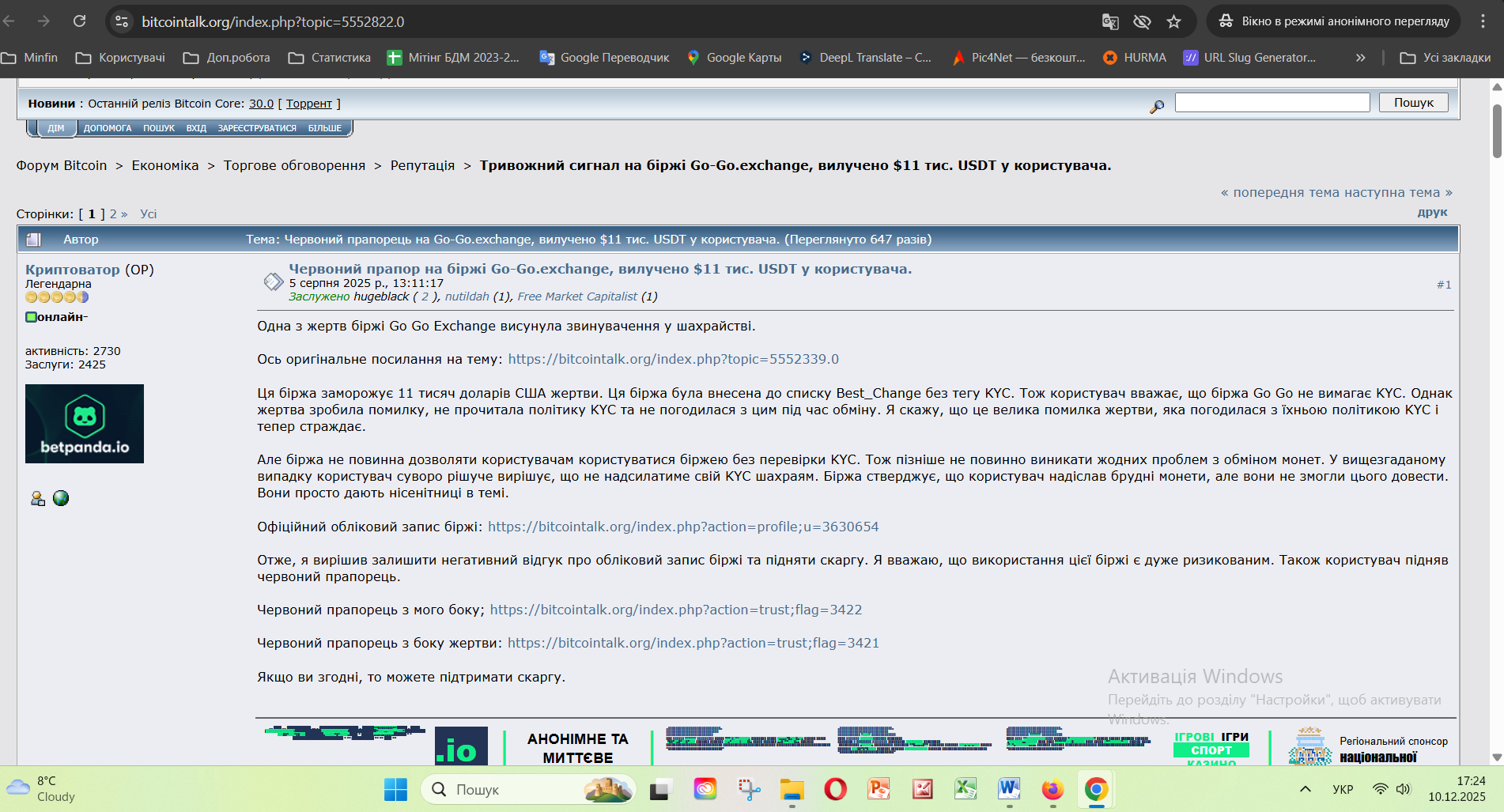Open the ДОПОМОГА forum menu item

(108, 128)
